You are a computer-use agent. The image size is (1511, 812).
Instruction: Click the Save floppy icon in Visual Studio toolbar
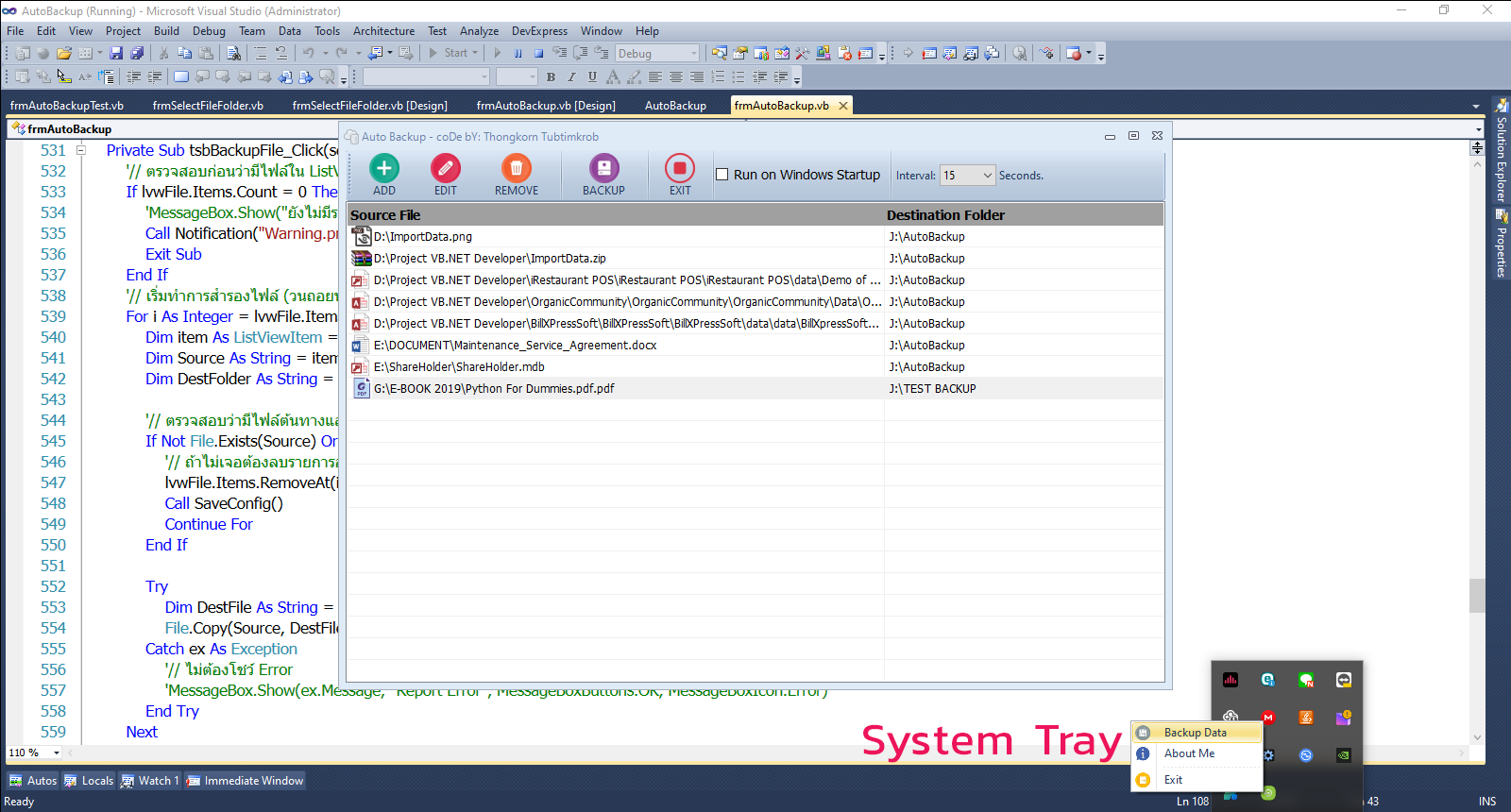116,53
